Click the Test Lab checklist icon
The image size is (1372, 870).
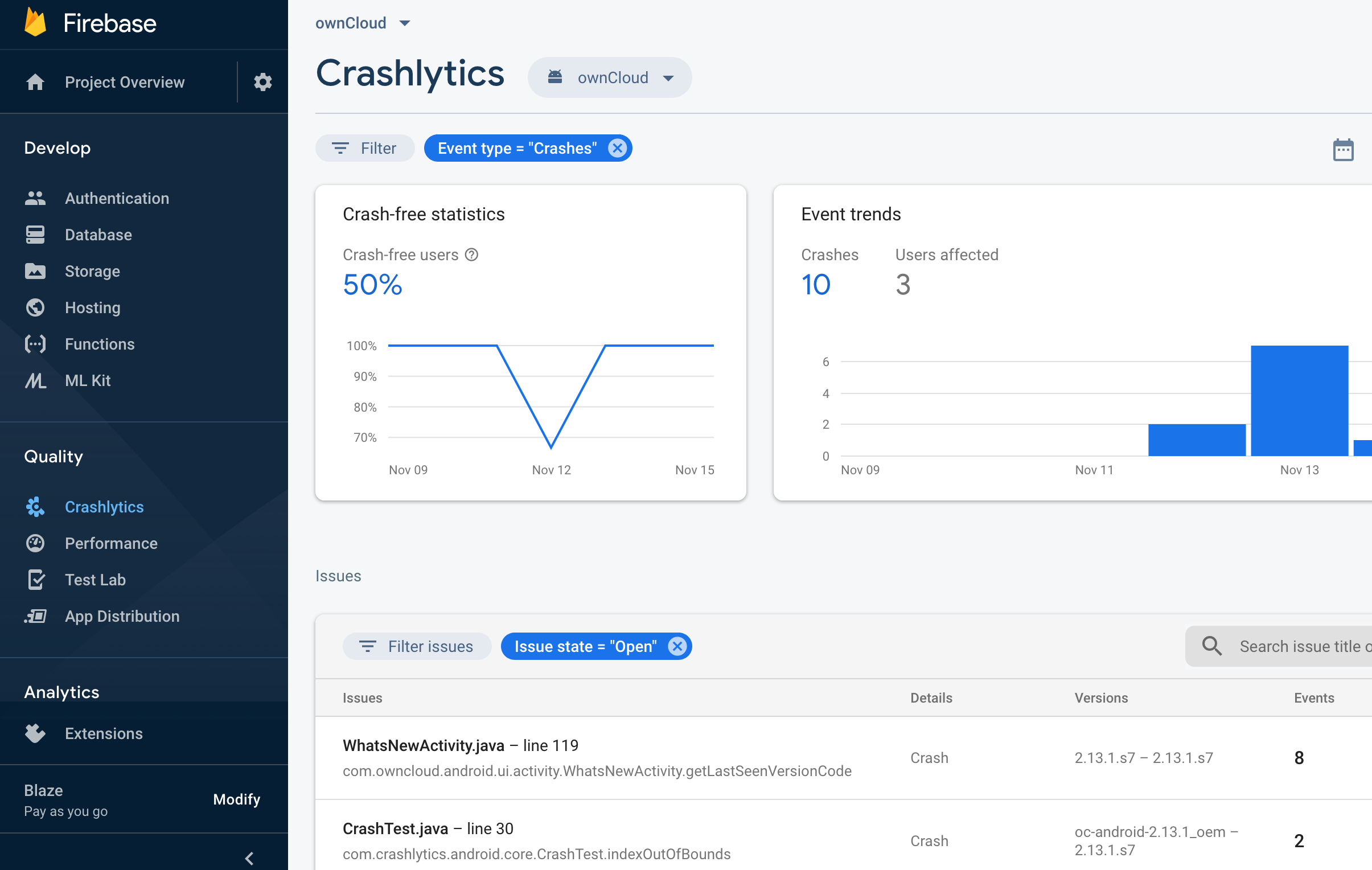coord(35,580)
